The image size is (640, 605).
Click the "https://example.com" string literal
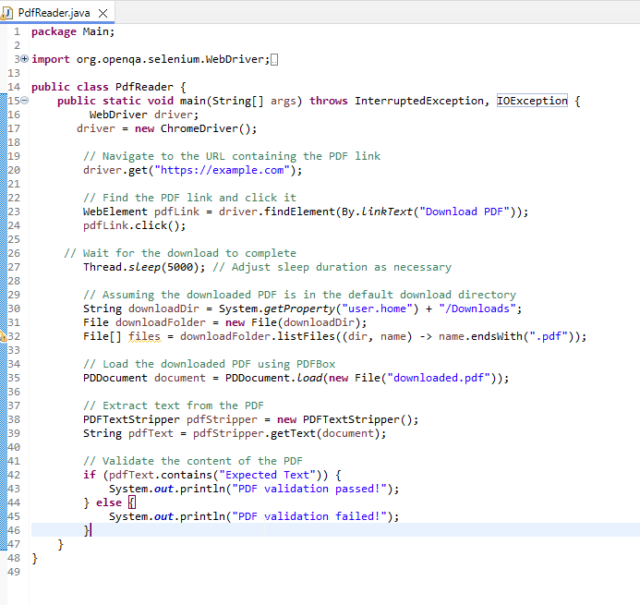pyautogui.click(x=232, y=170)
